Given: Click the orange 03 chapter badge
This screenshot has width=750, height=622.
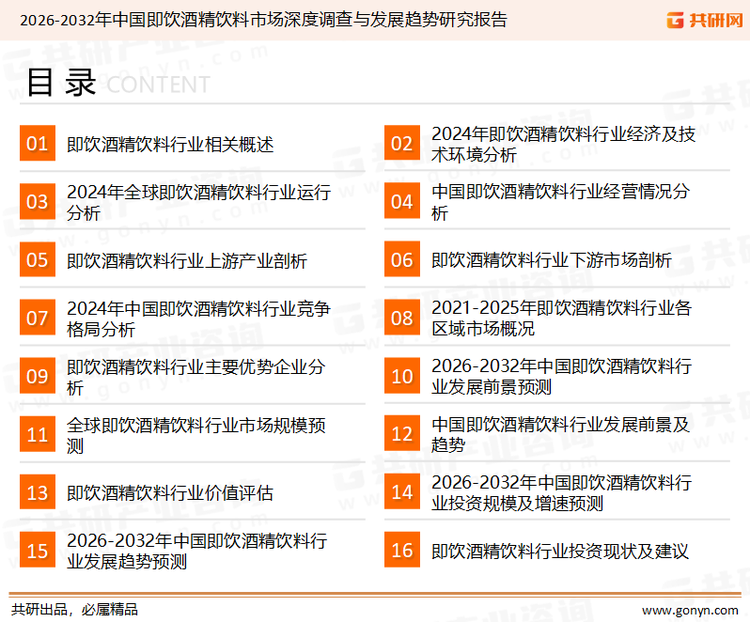Looking at the screenshot, I should tap(37, 201).
